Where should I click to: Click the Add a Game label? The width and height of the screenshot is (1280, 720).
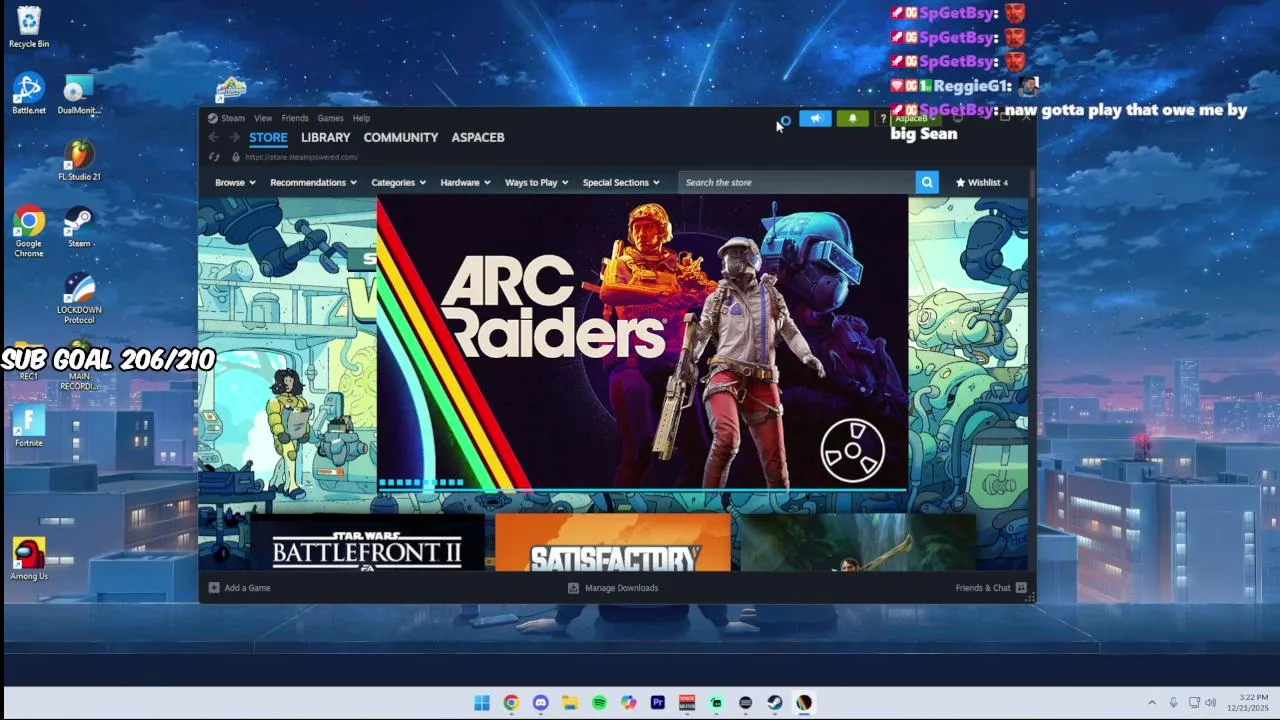click(x=248, y=588)
